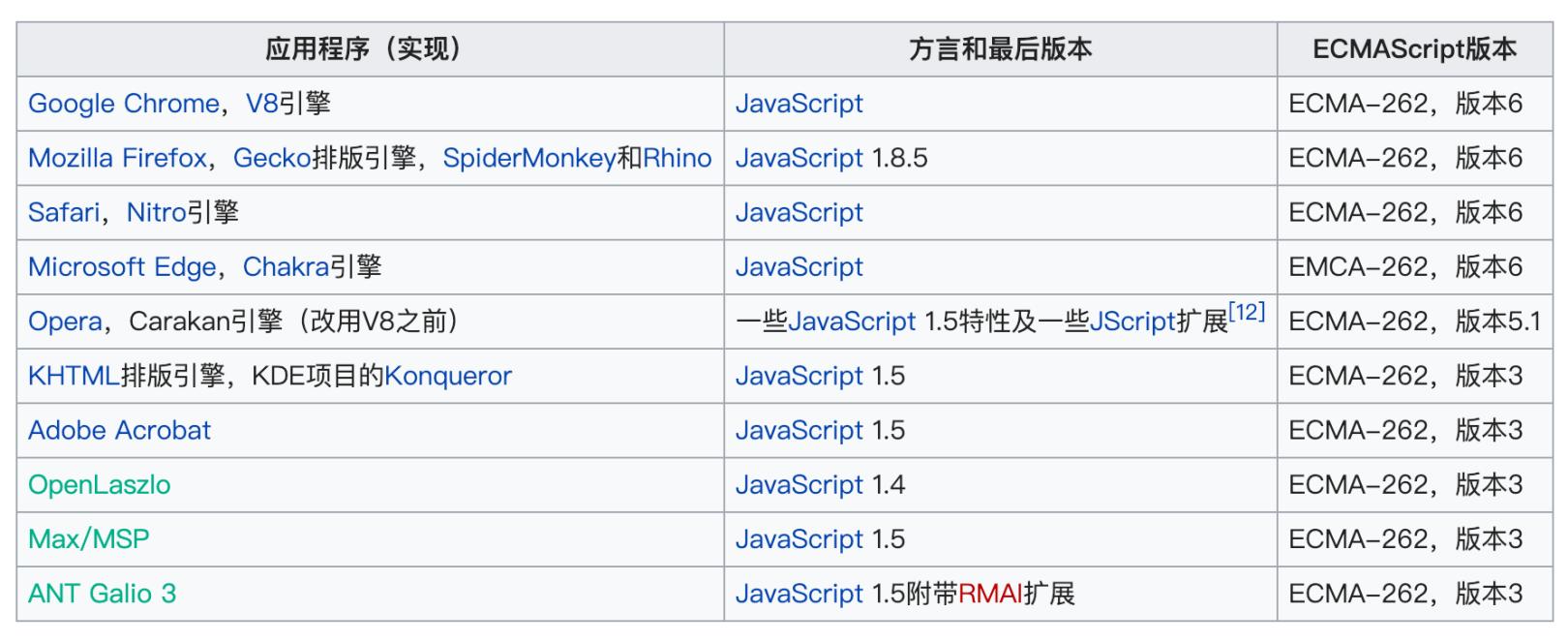Open the Google Chrome link
Image resolution: width=1568 pixels, height=643 pixels.
pos(124,104)
